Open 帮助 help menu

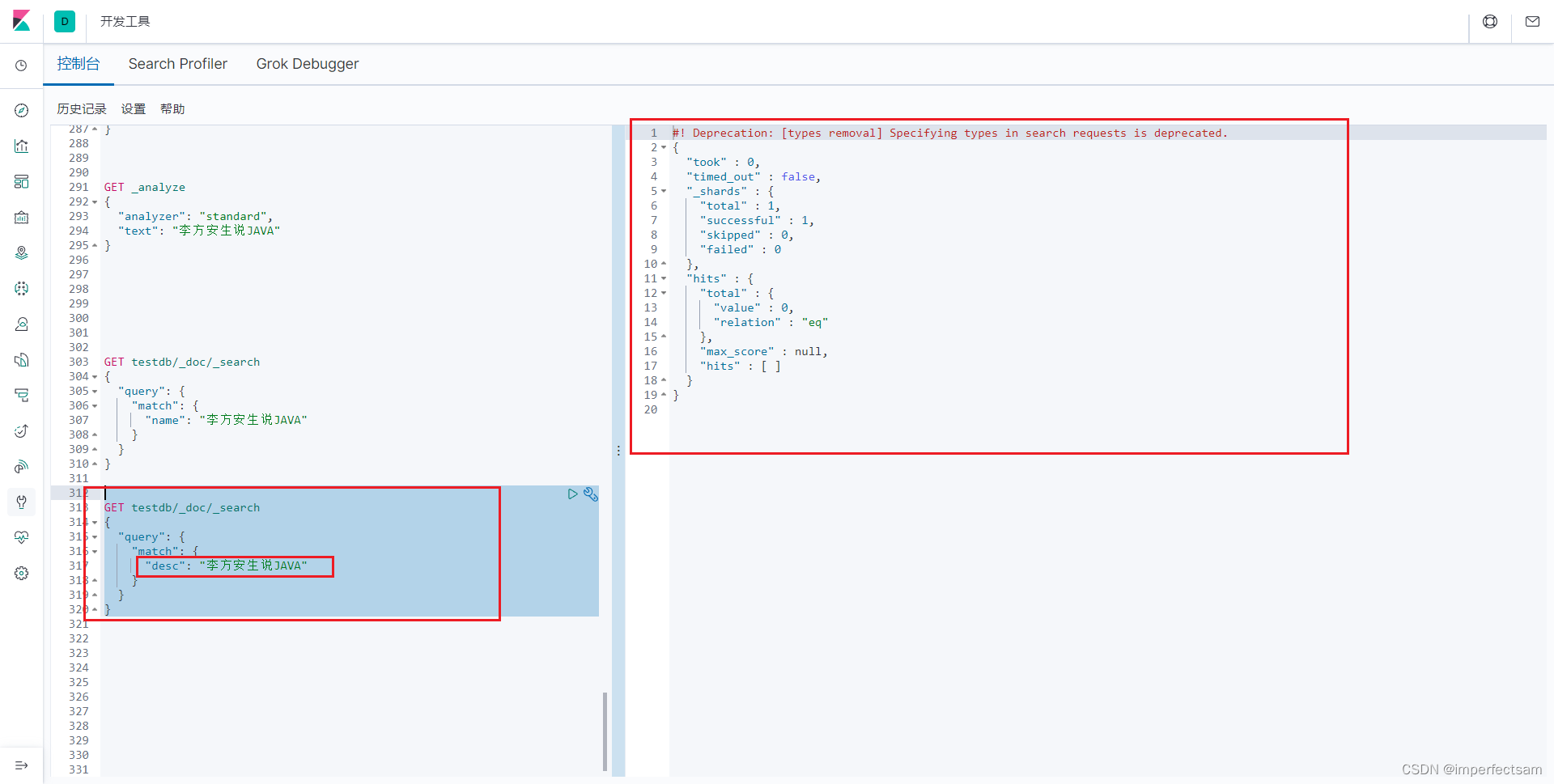click(x=172, y=108)
